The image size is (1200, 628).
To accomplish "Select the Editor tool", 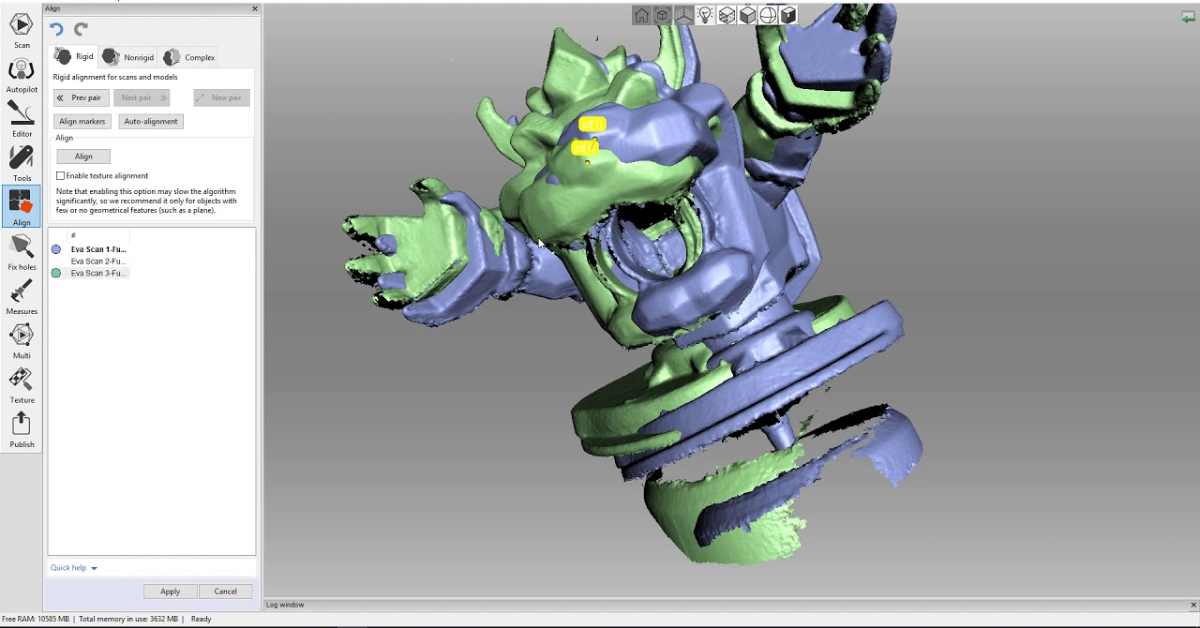I will point(21,115).
